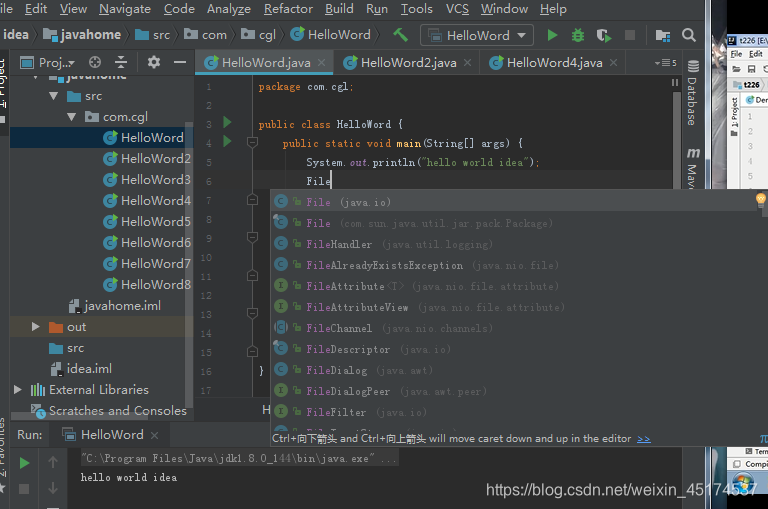This screenshot has width=768, height=509.
Task: Select idea.iml file in tree
Action: click(x=81, y=368)
